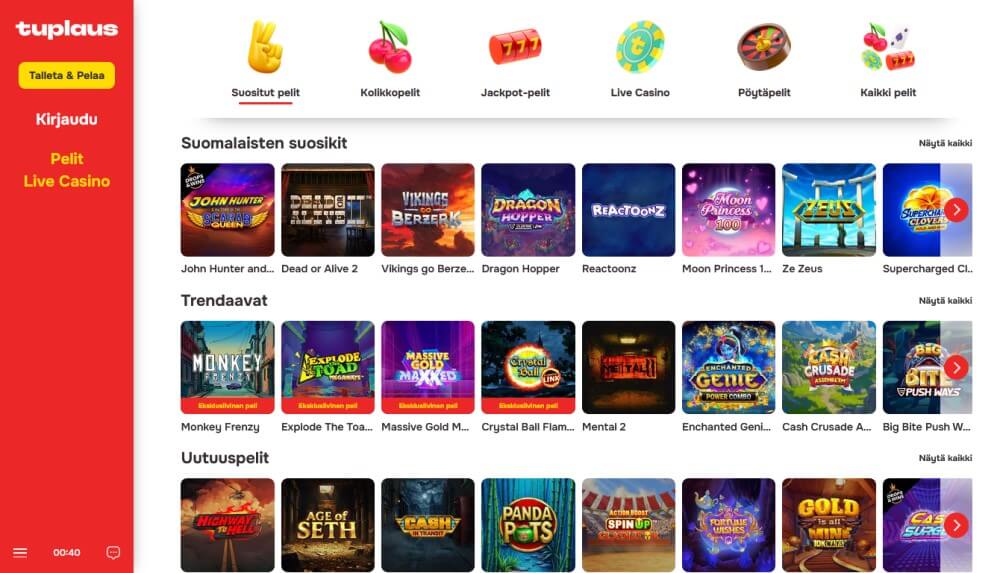Open the live chat bubble icon
Screen dimensions: 1000x573
point(113,553)
